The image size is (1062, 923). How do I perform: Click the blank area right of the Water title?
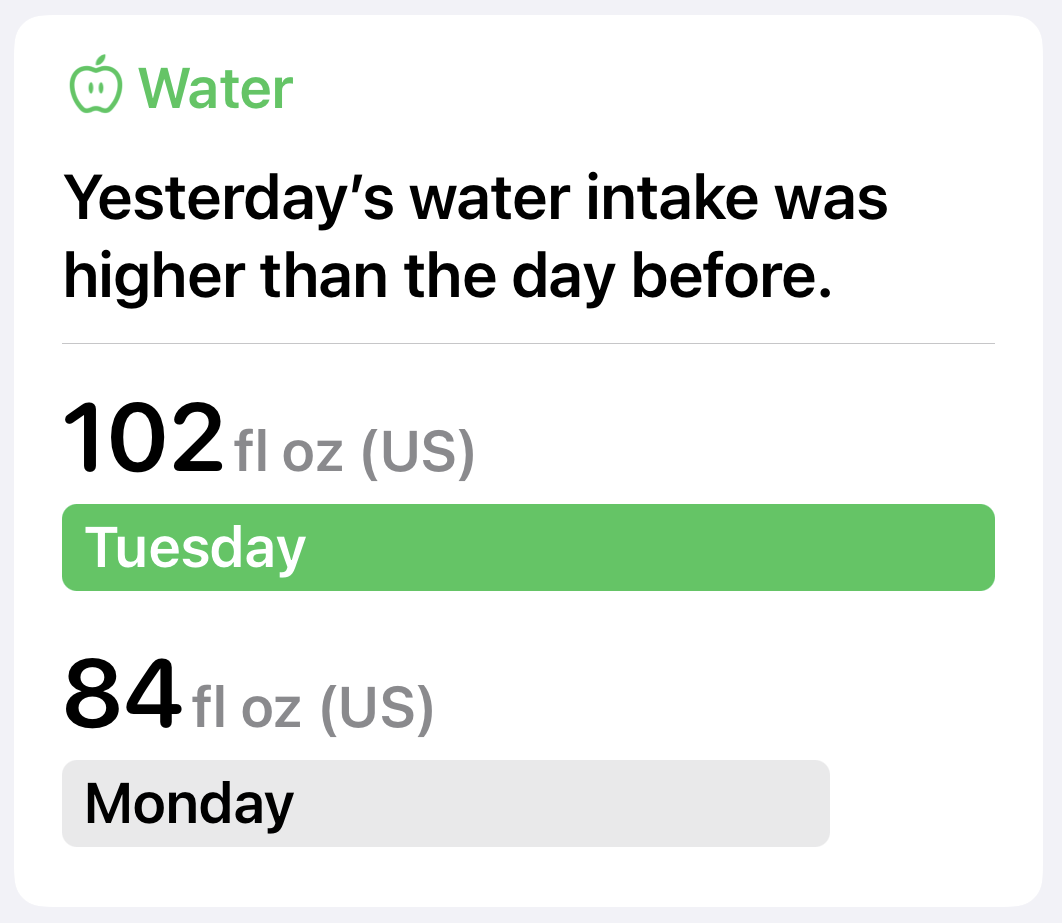[x=650, y=89]
